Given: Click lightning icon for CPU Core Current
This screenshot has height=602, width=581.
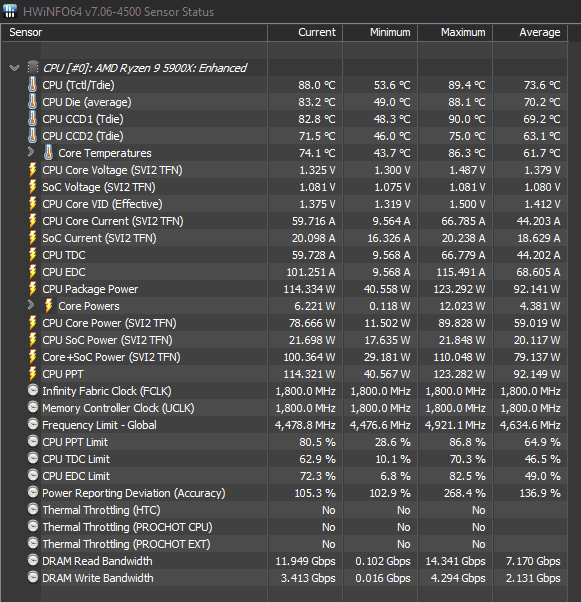Looking at the screenshot, I should coord(33,220).
